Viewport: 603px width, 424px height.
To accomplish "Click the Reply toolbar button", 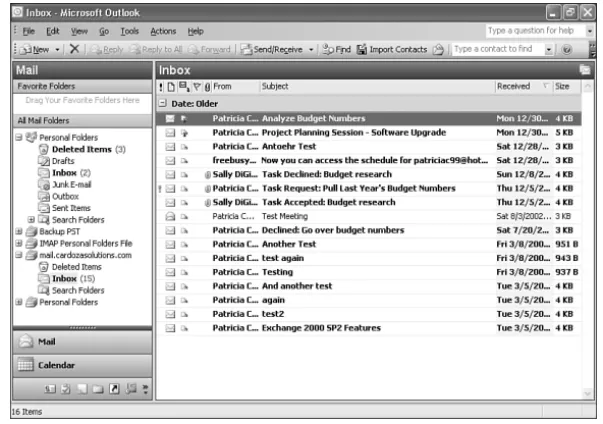I will (x=107, y=50).
